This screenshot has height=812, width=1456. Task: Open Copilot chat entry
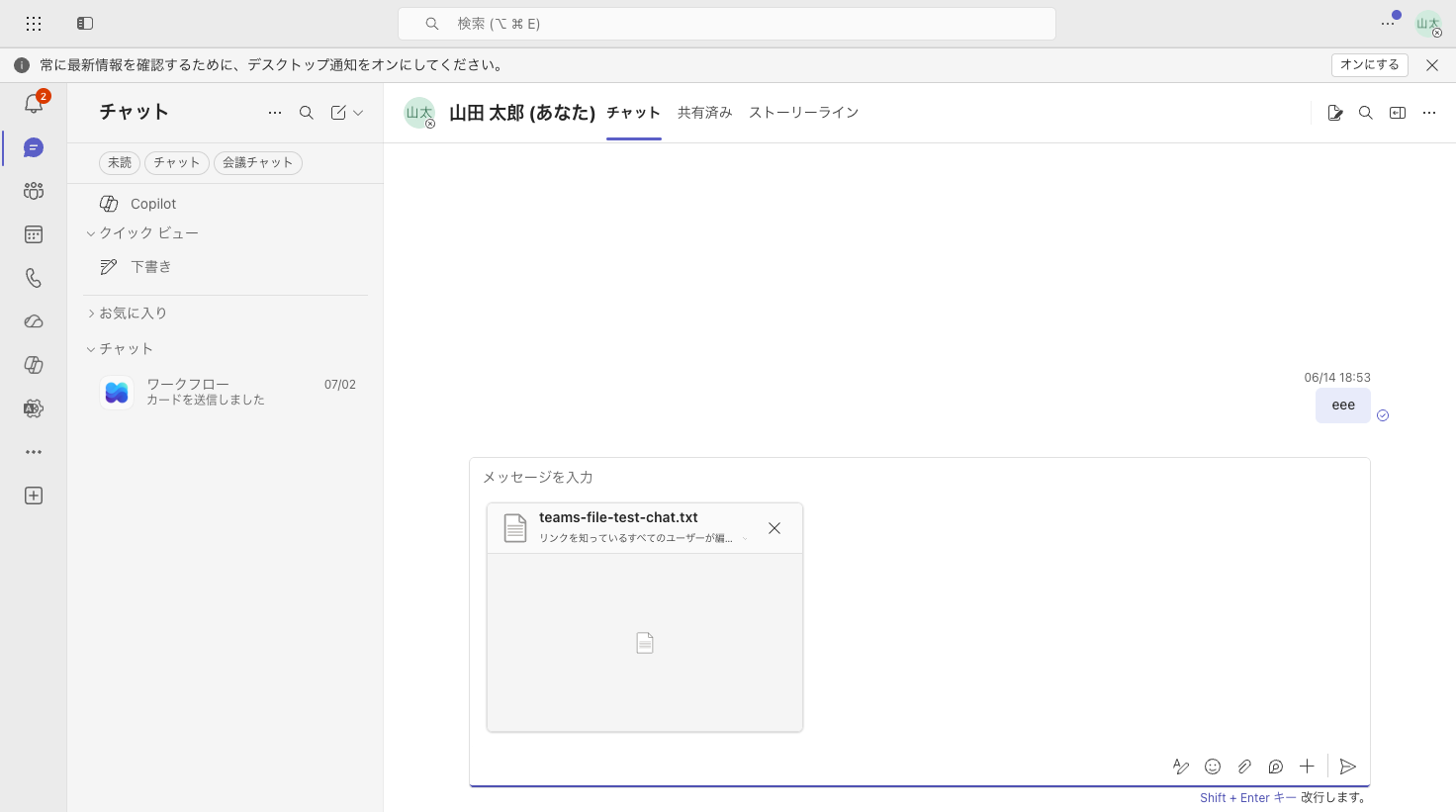pyautogui.click(x=226, y=204)
